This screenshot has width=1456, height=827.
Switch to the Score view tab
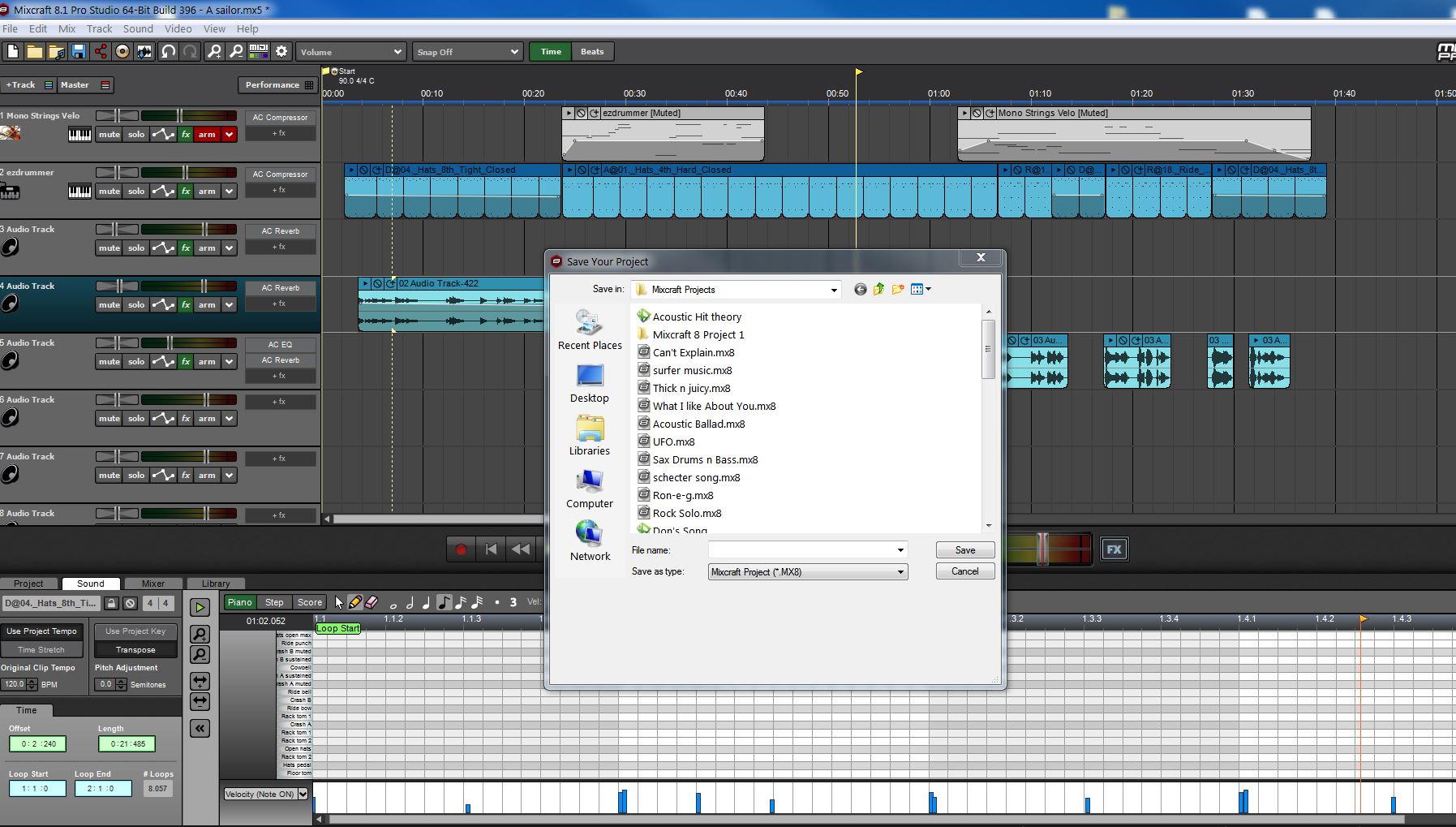tap(310, 602)
